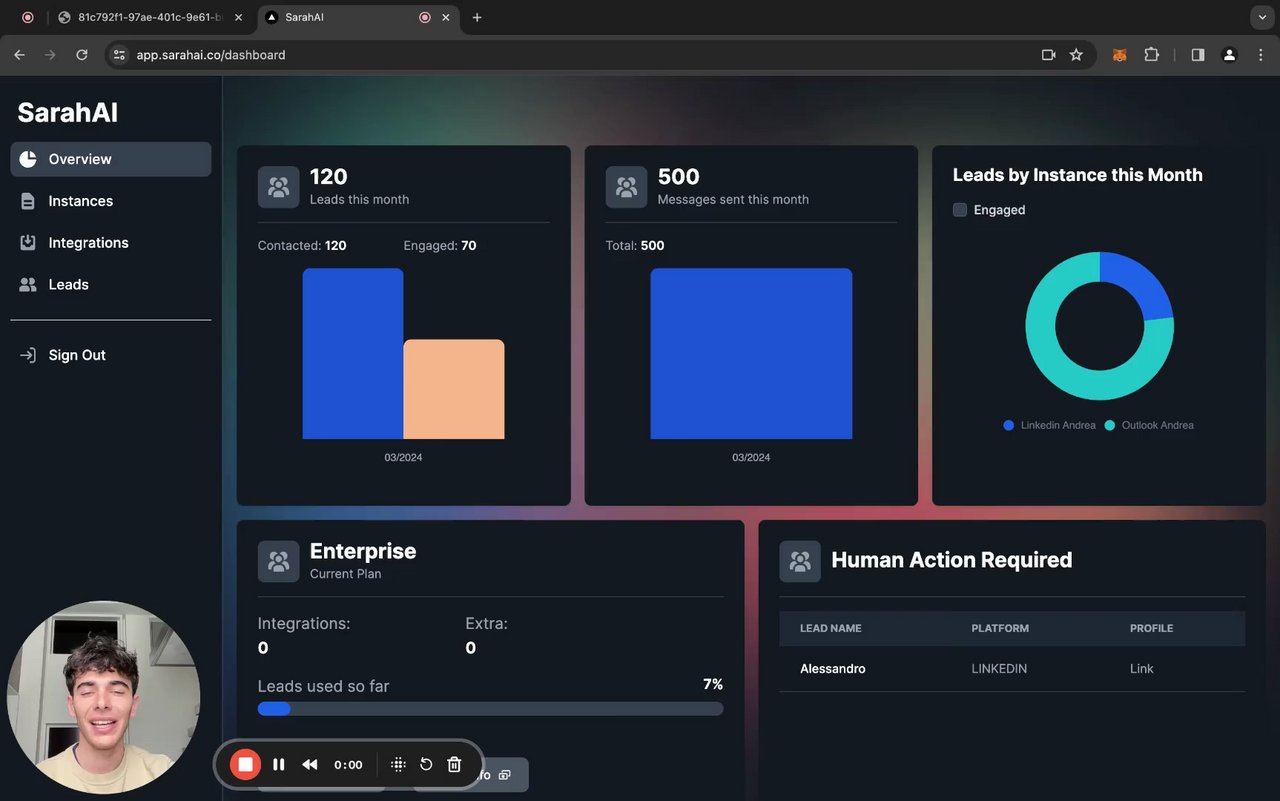Click the blue Contacted bar in chart
The image size is (1280, 801).
point(353,353)
